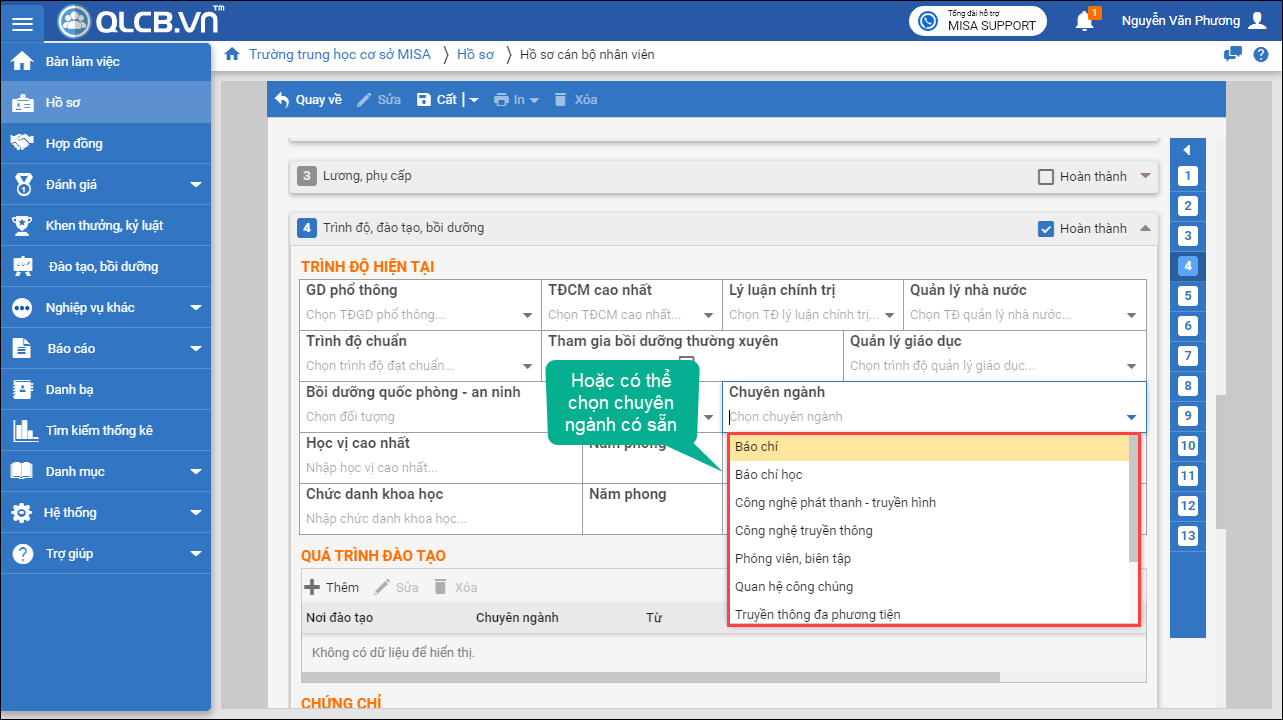Viewport: 1283px width, 720px height.
Task: Open the GD phổ thông dropdown
Action: 527,315
